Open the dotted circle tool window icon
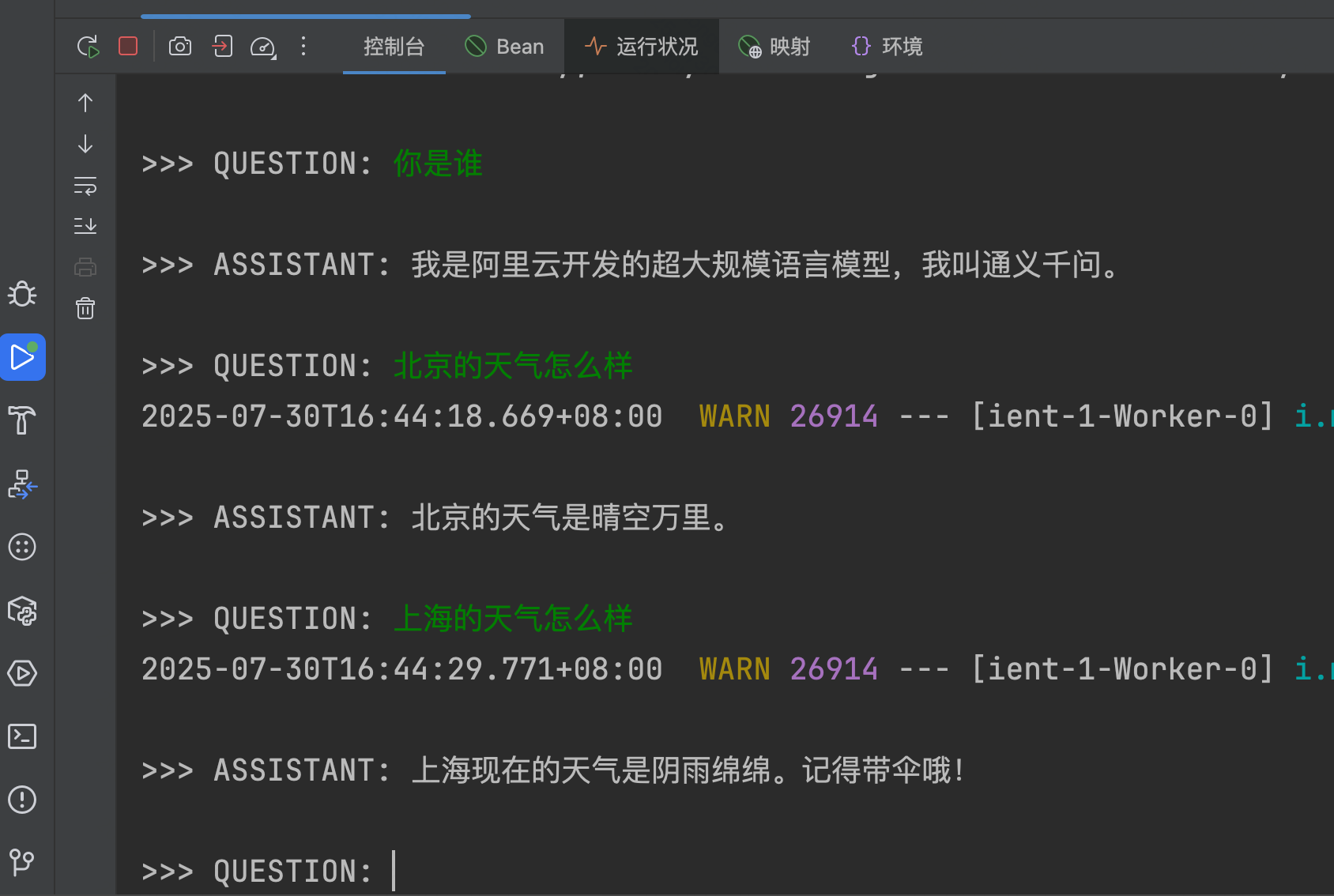The height and width of the screenshot is (896, 1334). tap(22, 547)
